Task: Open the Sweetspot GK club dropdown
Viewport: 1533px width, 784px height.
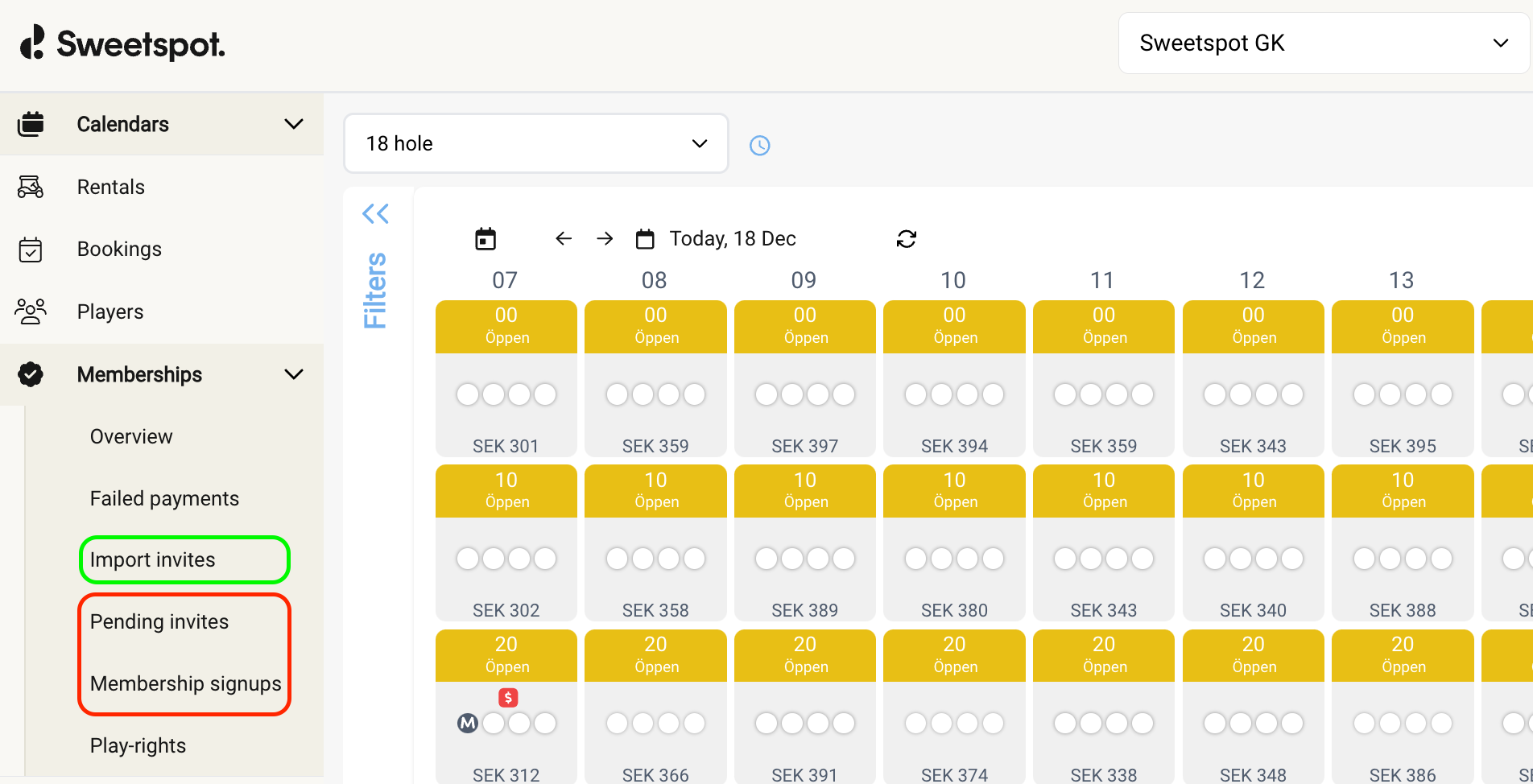Action: point(1324,43)
